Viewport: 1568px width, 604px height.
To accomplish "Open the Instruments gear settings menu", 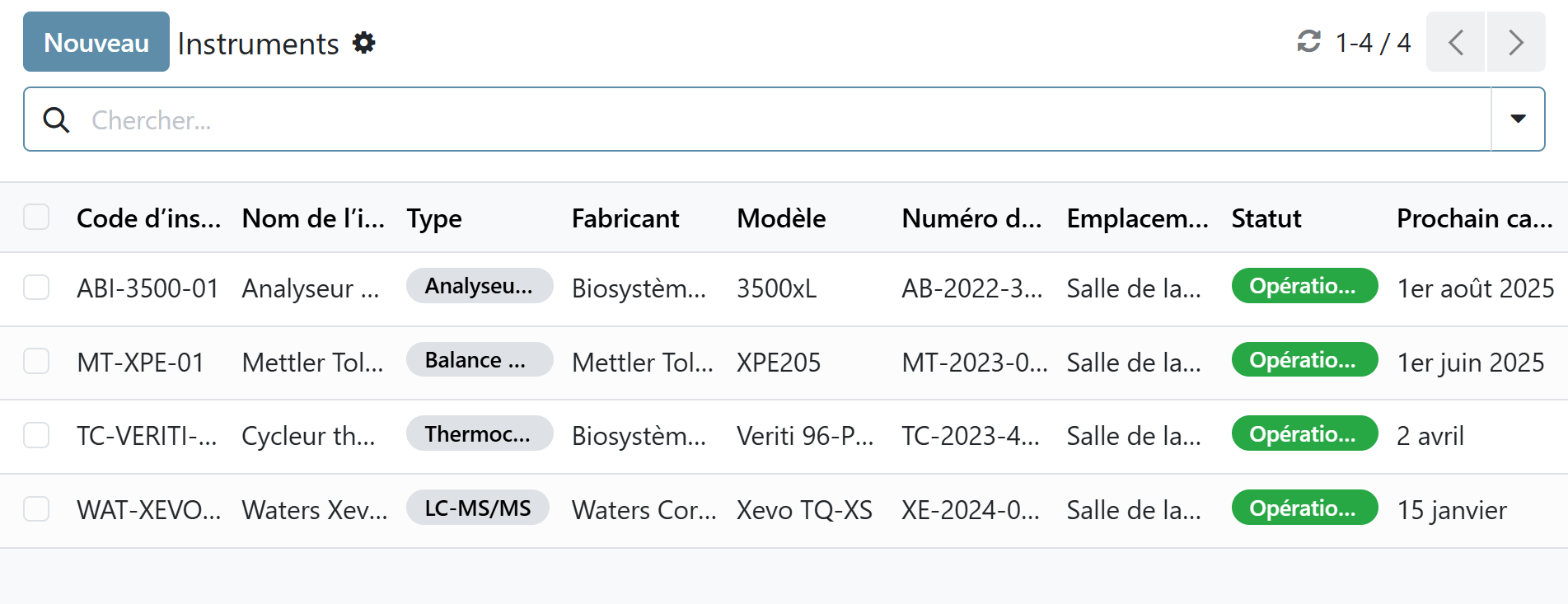I will point(363,43).
